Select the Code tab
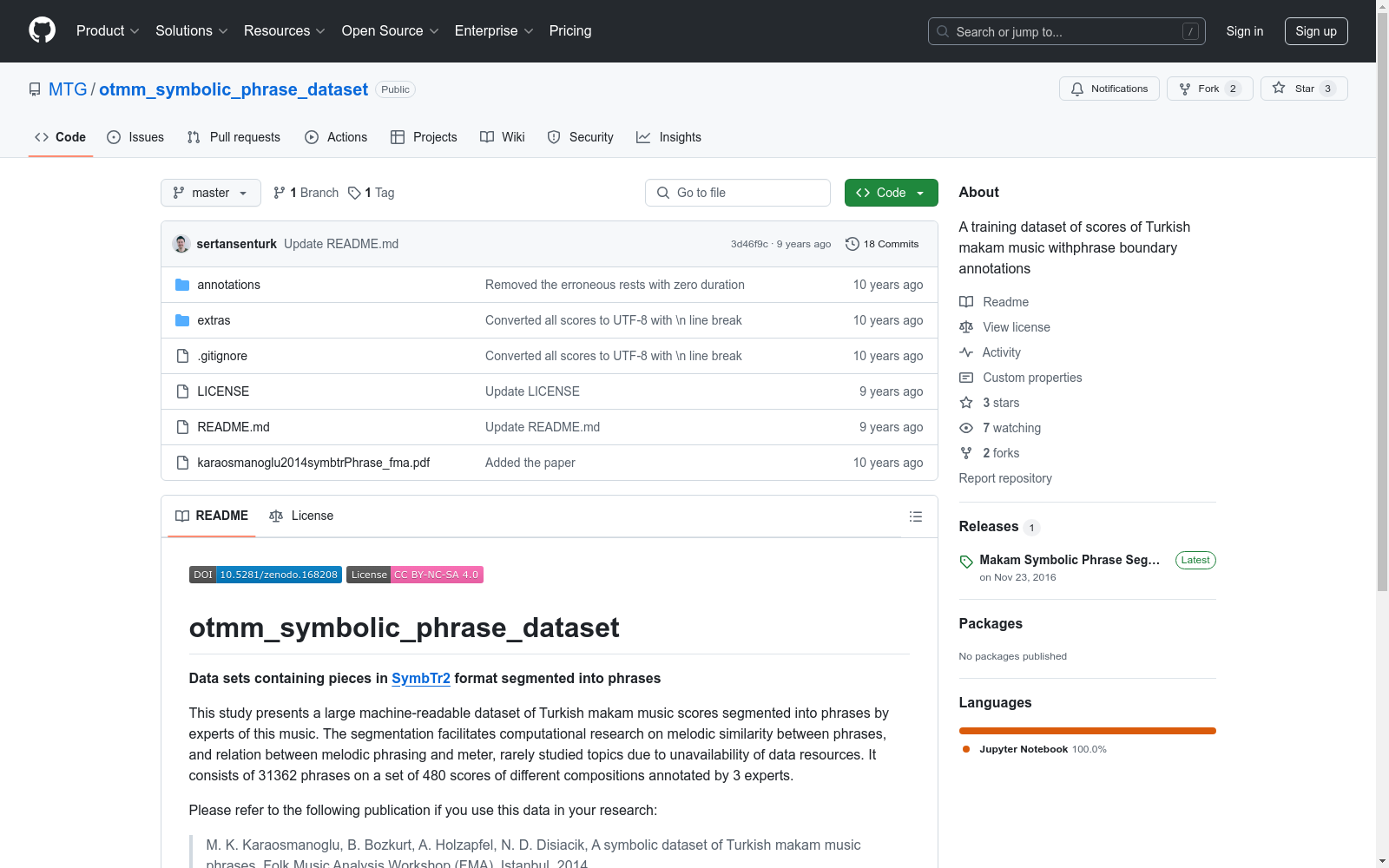Viewport: 1389px width, 868px height. coord(61,137)
